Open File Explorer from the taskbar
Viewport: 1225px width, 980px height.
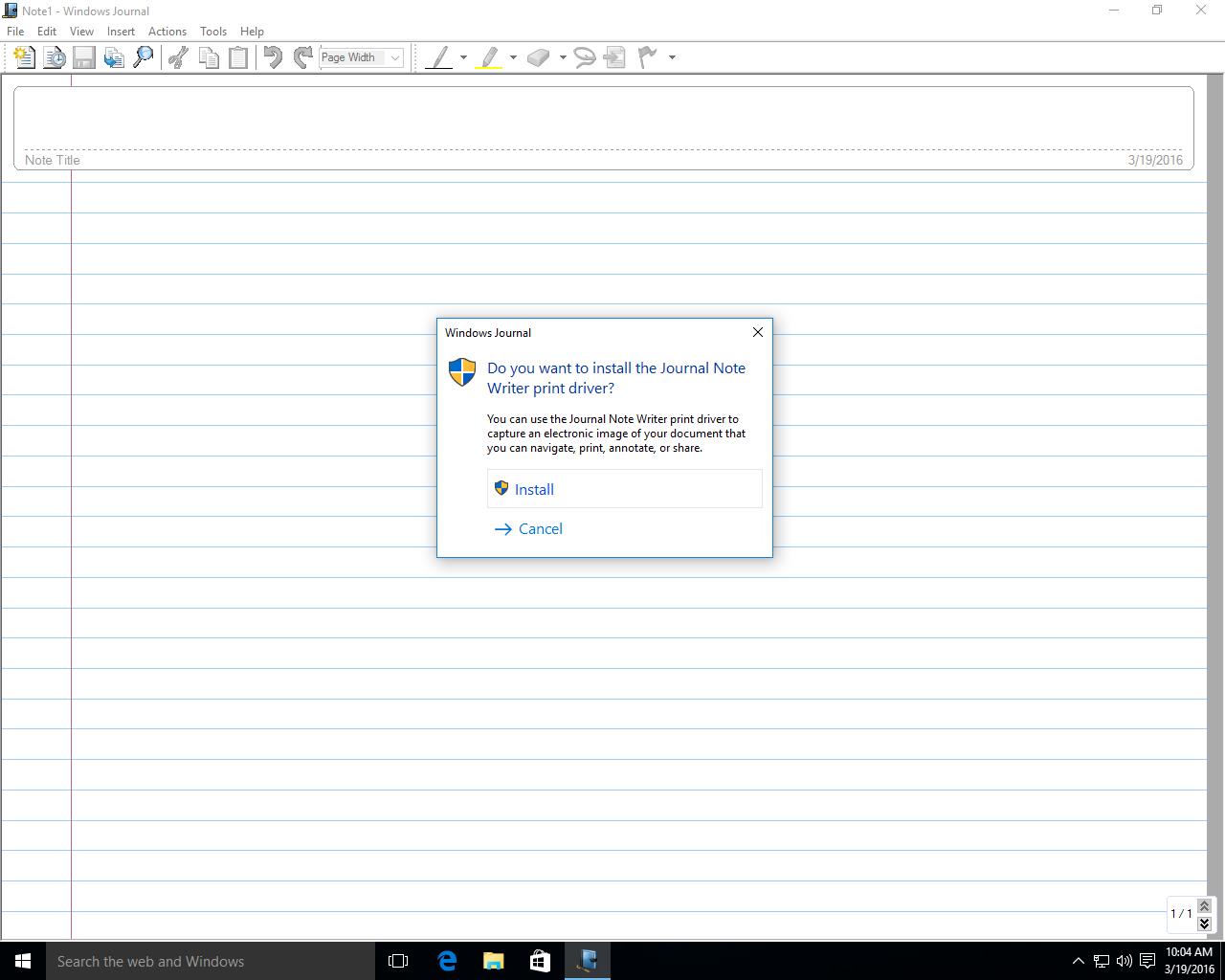[x=493, y=961]
